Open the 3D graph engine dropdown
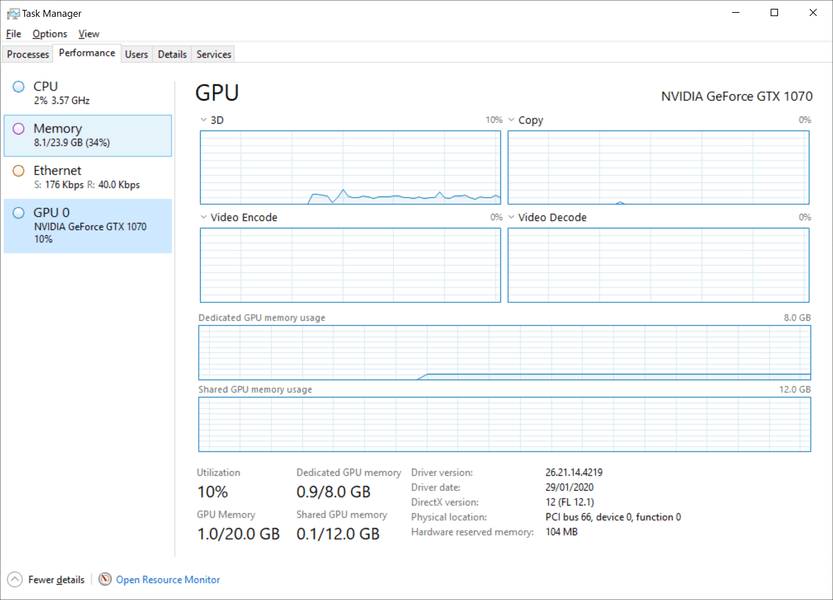This screenshot has width=833, height=600. click(204, 120)
